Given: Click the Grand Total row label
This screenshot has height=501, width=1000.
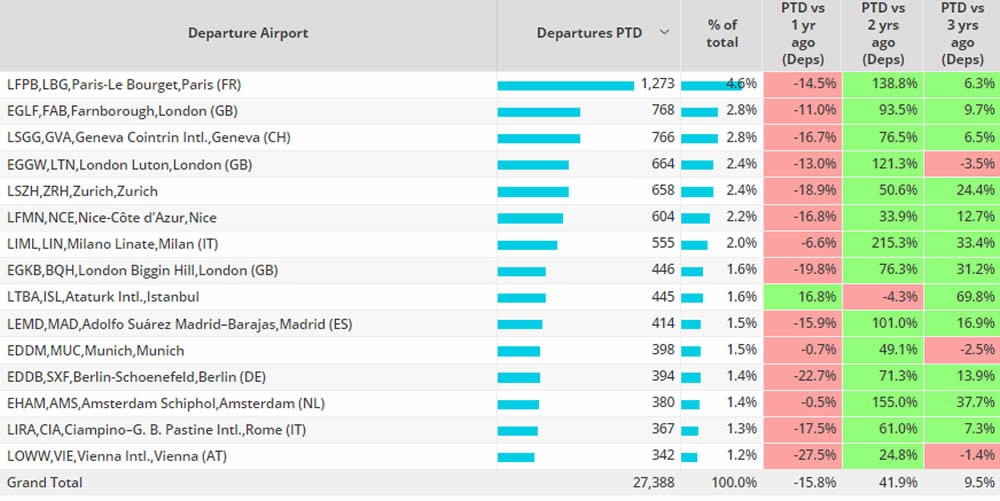Looking at the screenshot, I should pos(45,483).
